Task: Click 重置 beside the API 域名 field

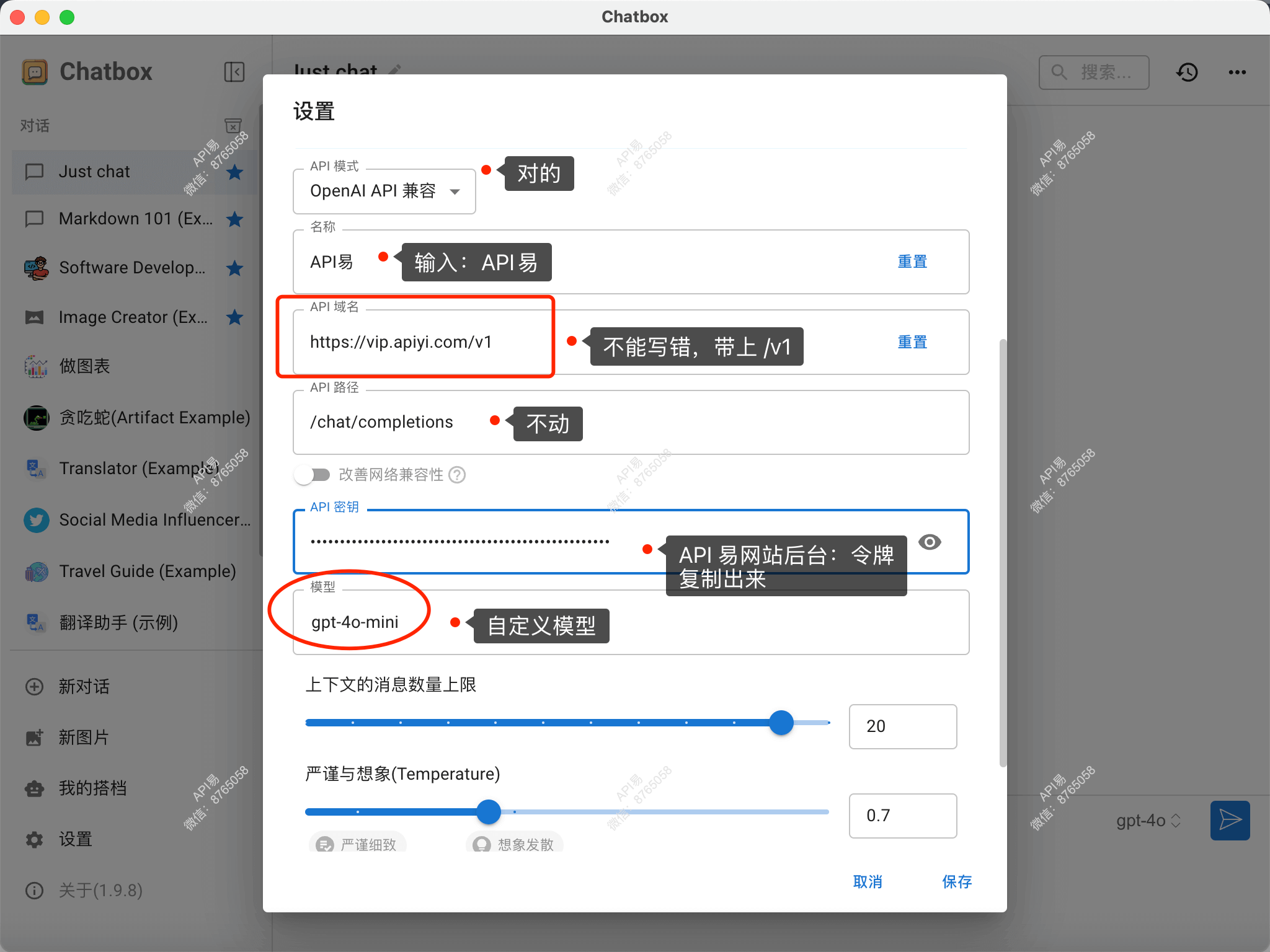Action: coord(912,342)
